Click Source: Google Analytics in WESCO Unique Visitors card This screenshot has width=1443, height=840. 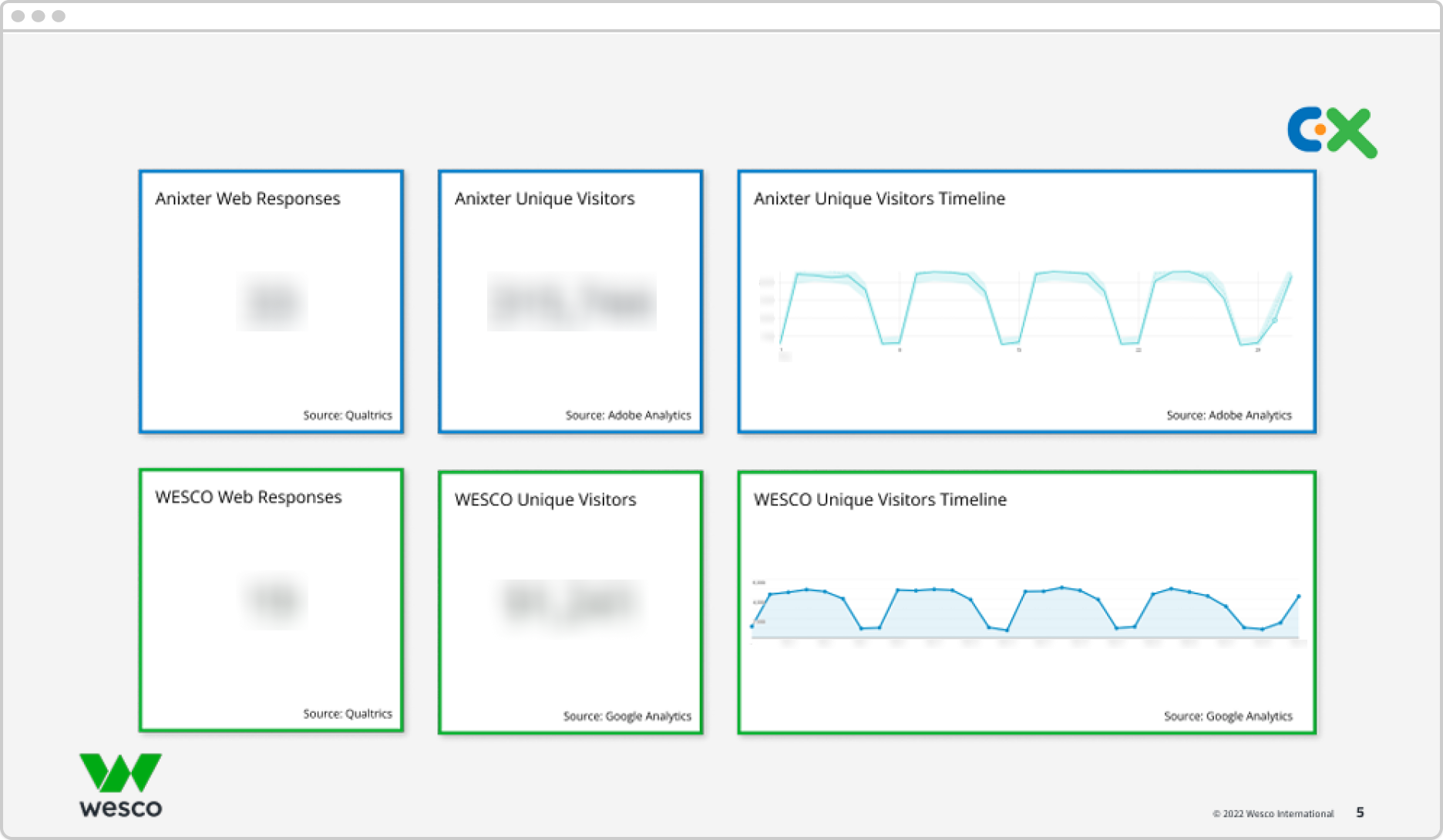pyautogui.click(x=627, y=716)
